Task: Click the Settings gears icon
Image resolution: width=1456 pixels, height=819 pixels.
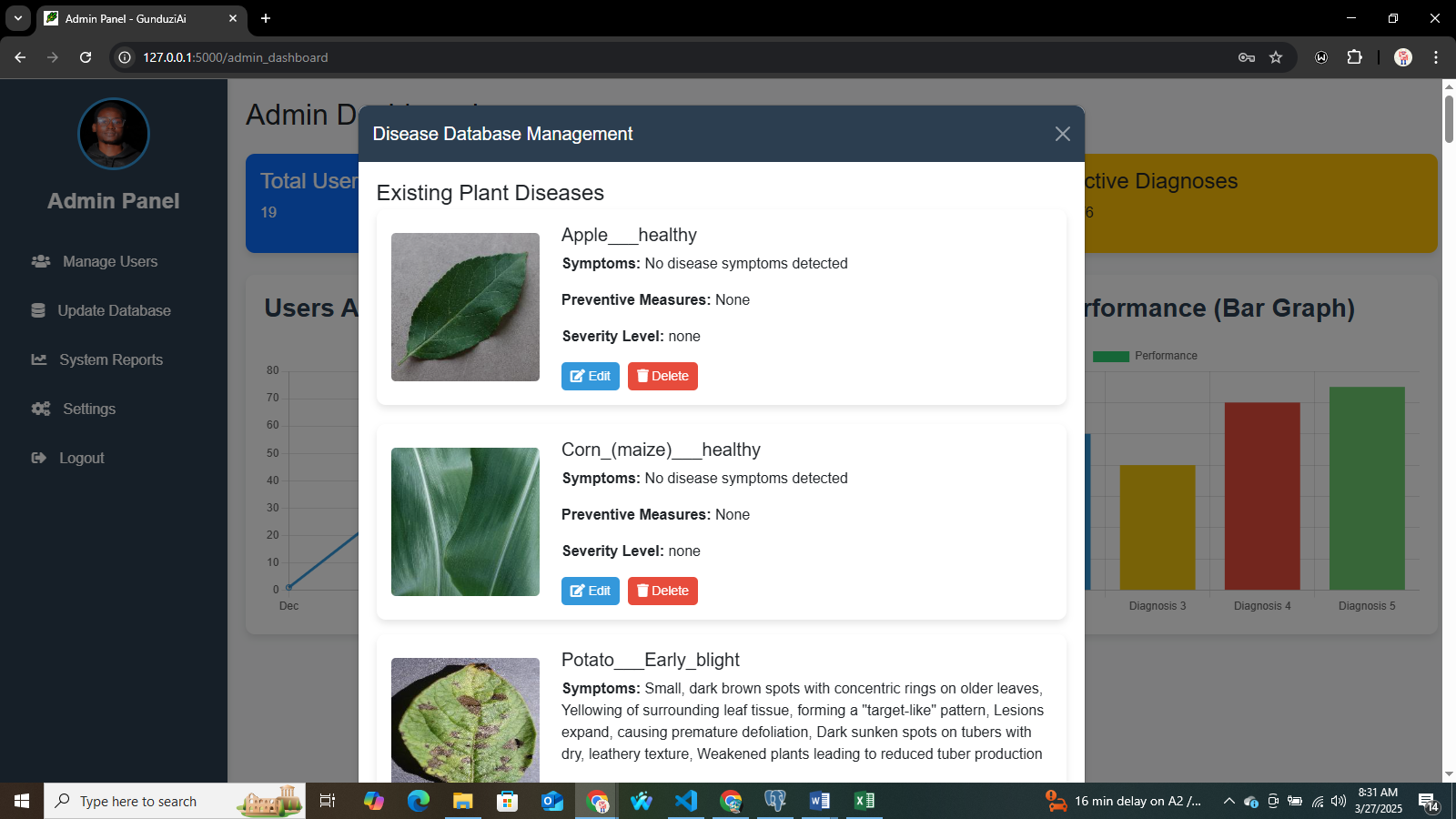Action: (41, 409)
